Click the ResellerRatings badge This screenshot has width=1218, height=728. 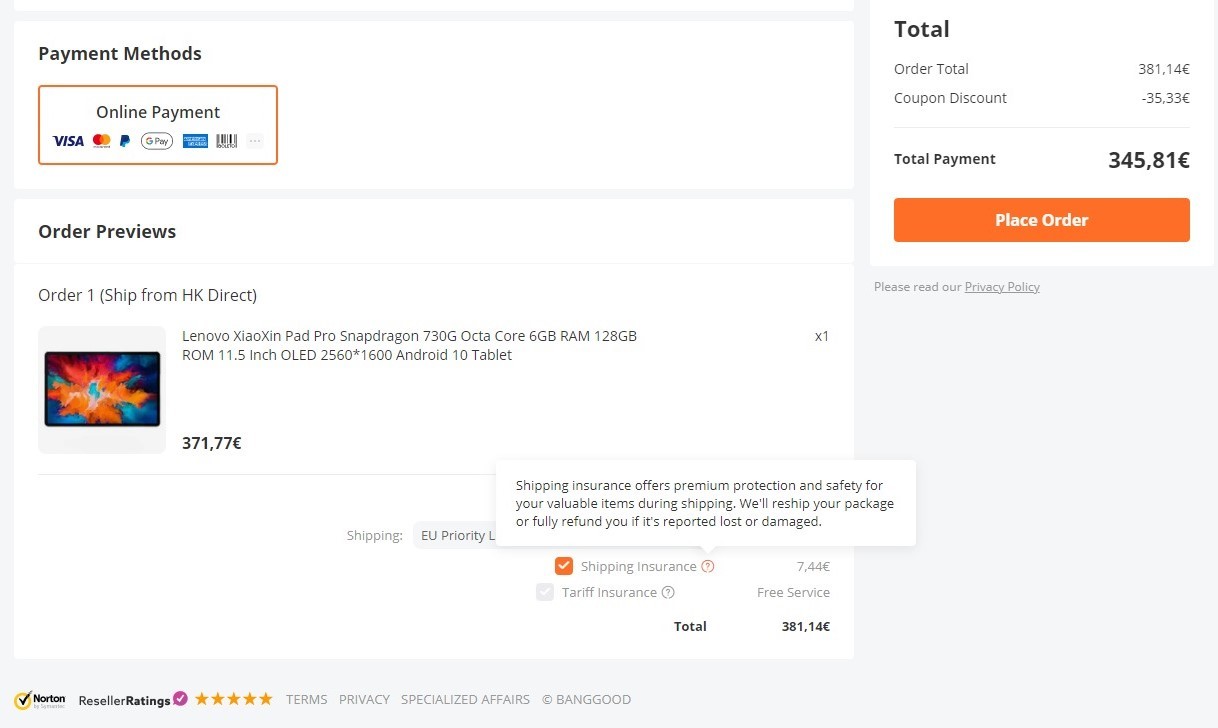pos(133,700)
